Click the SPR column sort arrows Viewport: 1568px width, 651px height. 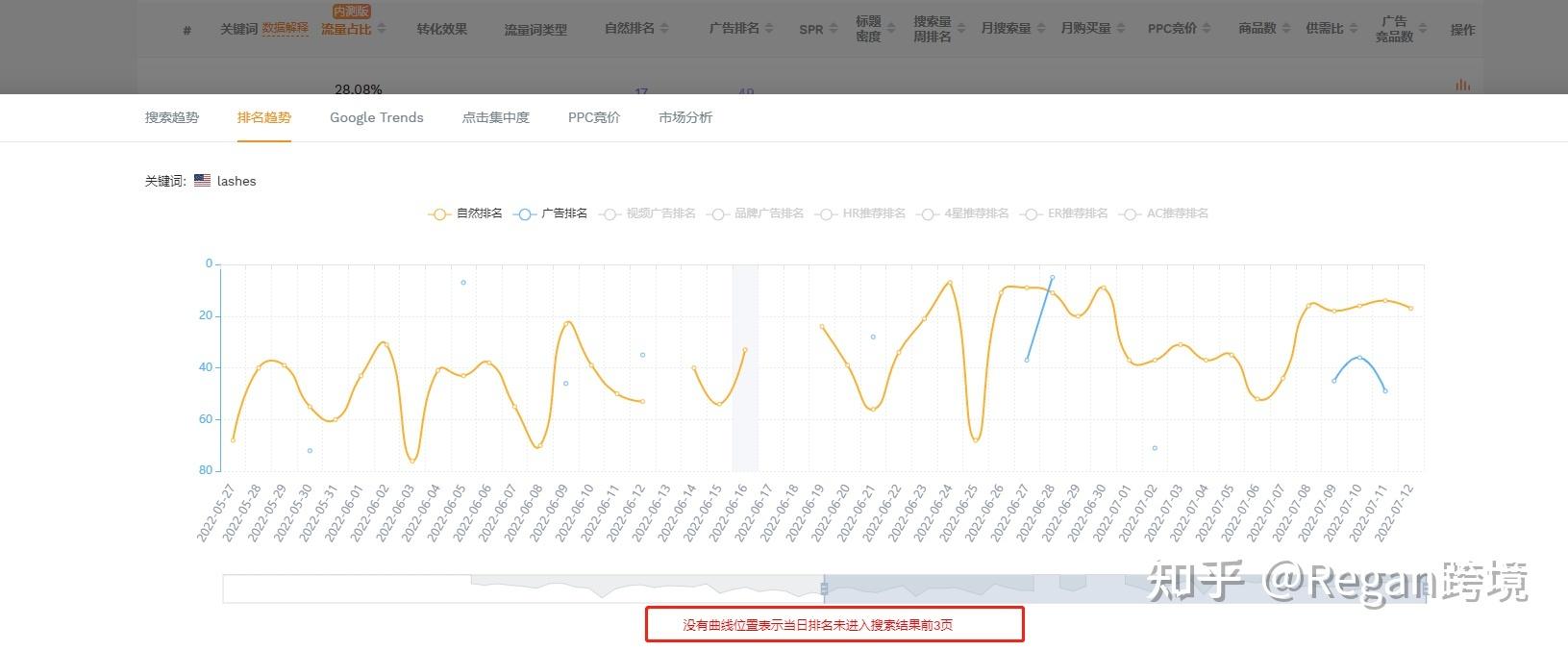tap(834, 29)
